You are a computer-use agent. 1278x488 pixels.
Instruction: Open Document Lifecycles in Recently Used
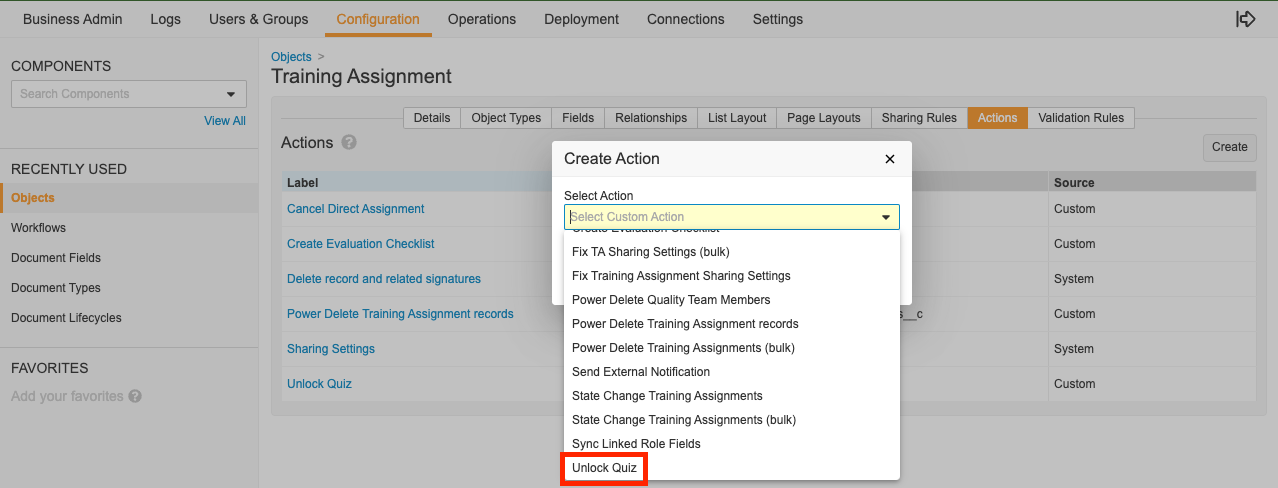[x=66, y=318]
